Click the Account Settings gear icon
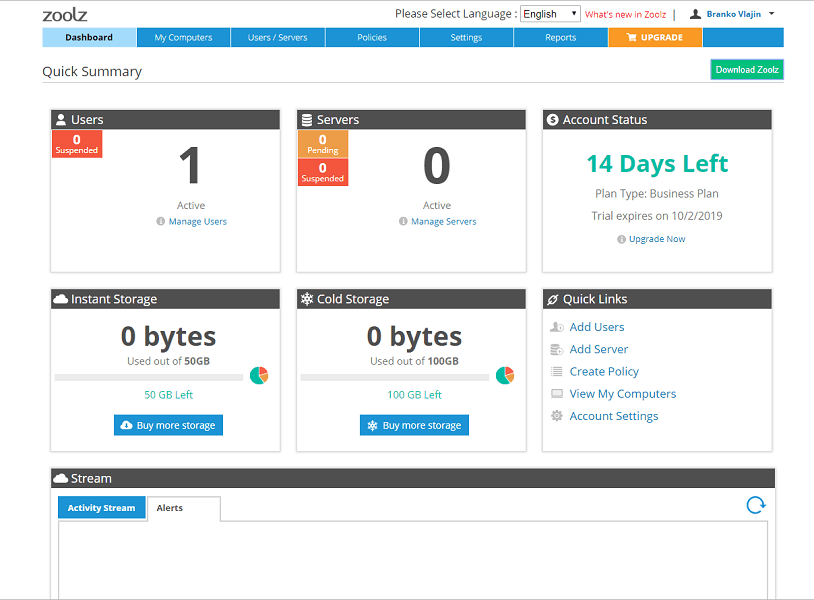The image size is (814, 600). click(557, 416)
